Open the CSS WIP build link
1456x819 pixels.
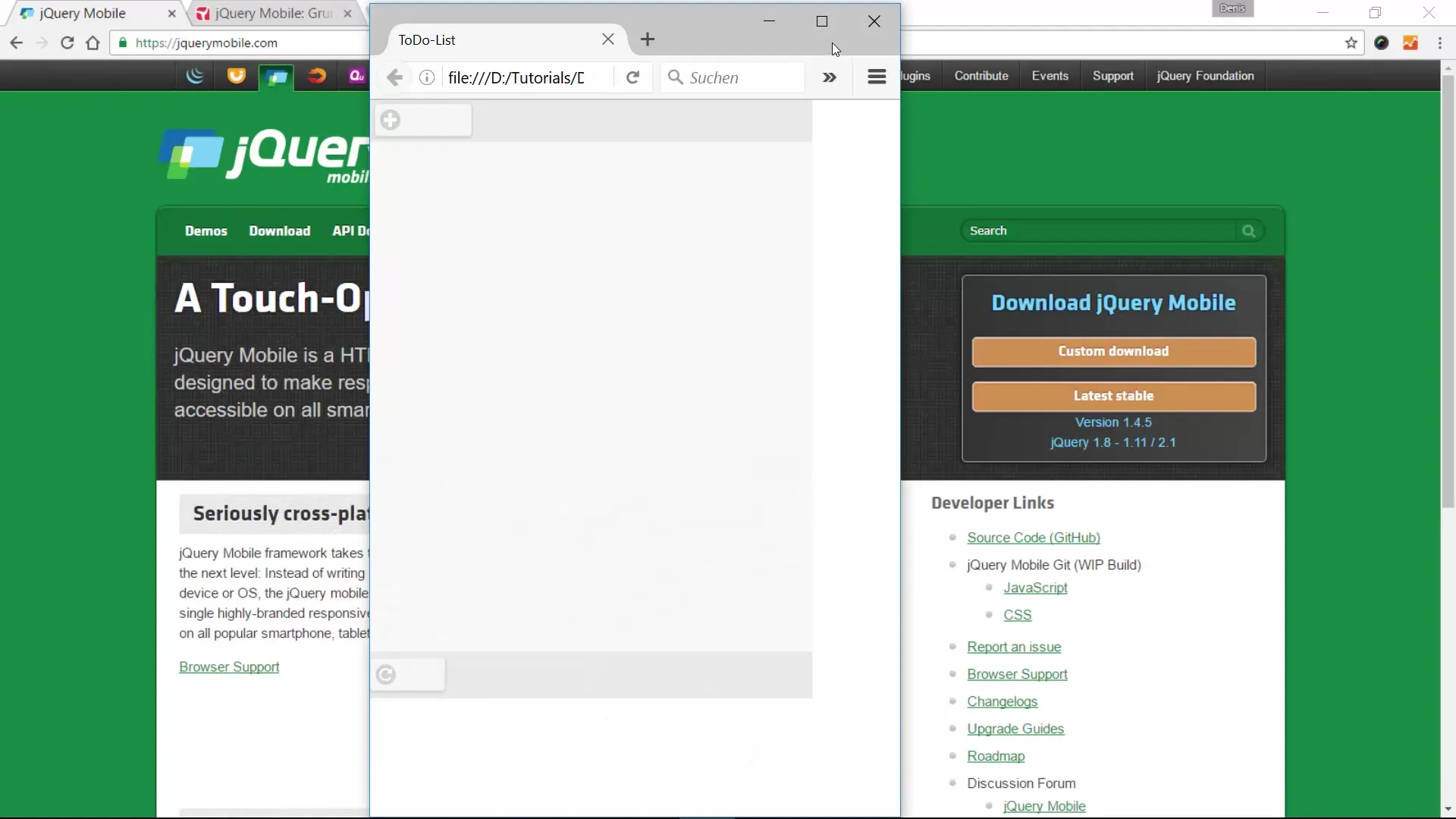click(x=1018, y=615)
